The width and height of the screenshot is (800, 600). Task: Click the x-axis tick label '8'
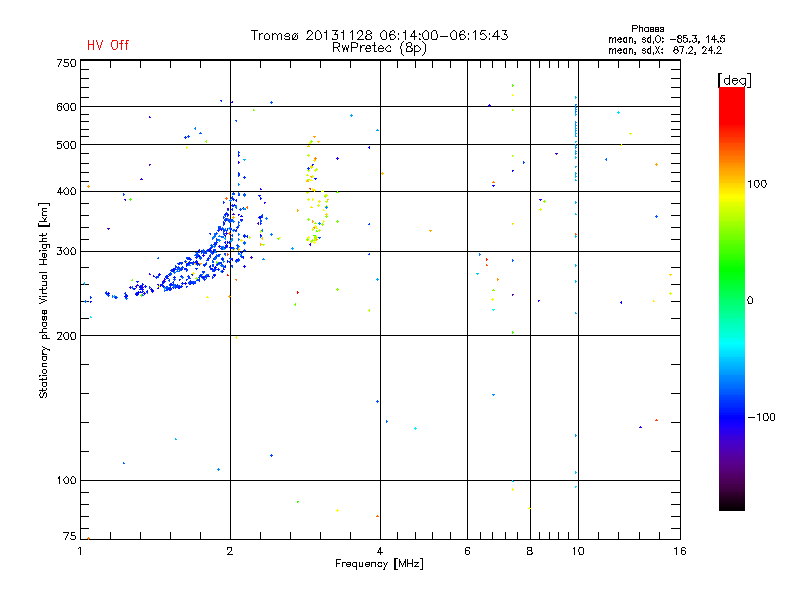coord(530,551)
